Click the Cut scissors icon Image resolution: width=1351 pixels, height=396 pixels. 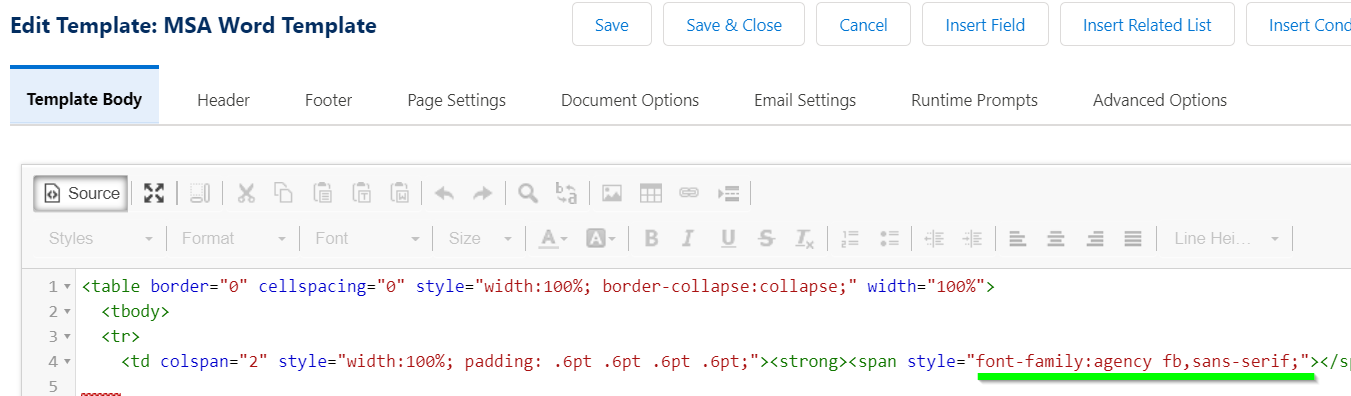pyautogui.click(x=246, y=193)
